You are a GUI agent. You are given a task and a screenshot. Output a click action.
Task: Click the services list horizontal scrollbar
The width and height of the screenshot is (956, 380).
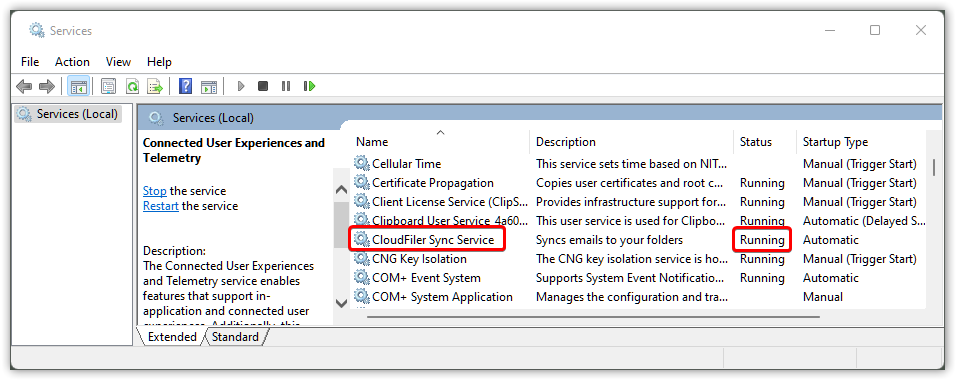pos(593,317)
